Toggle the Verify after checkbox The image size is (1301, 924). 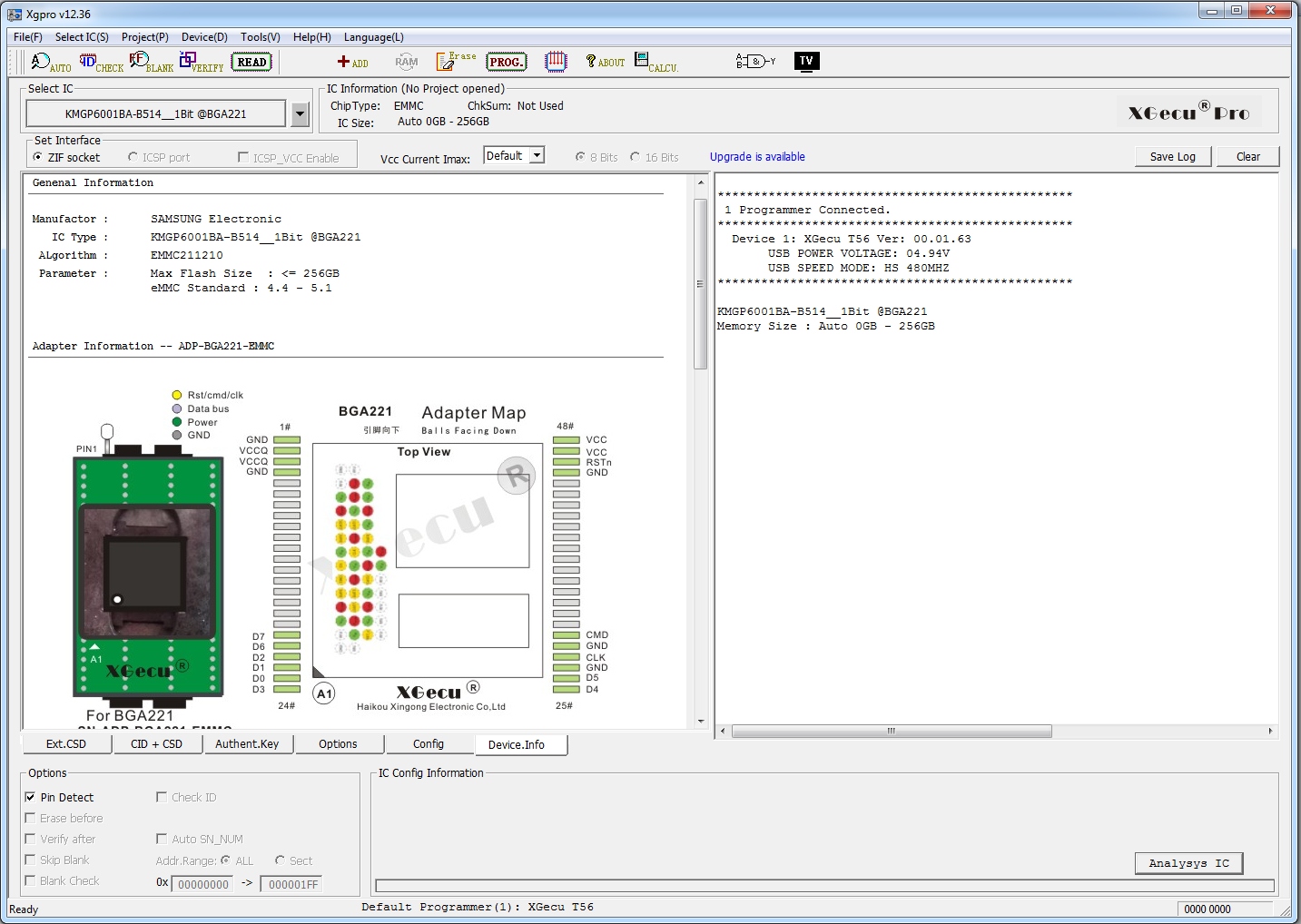point(30,839)
